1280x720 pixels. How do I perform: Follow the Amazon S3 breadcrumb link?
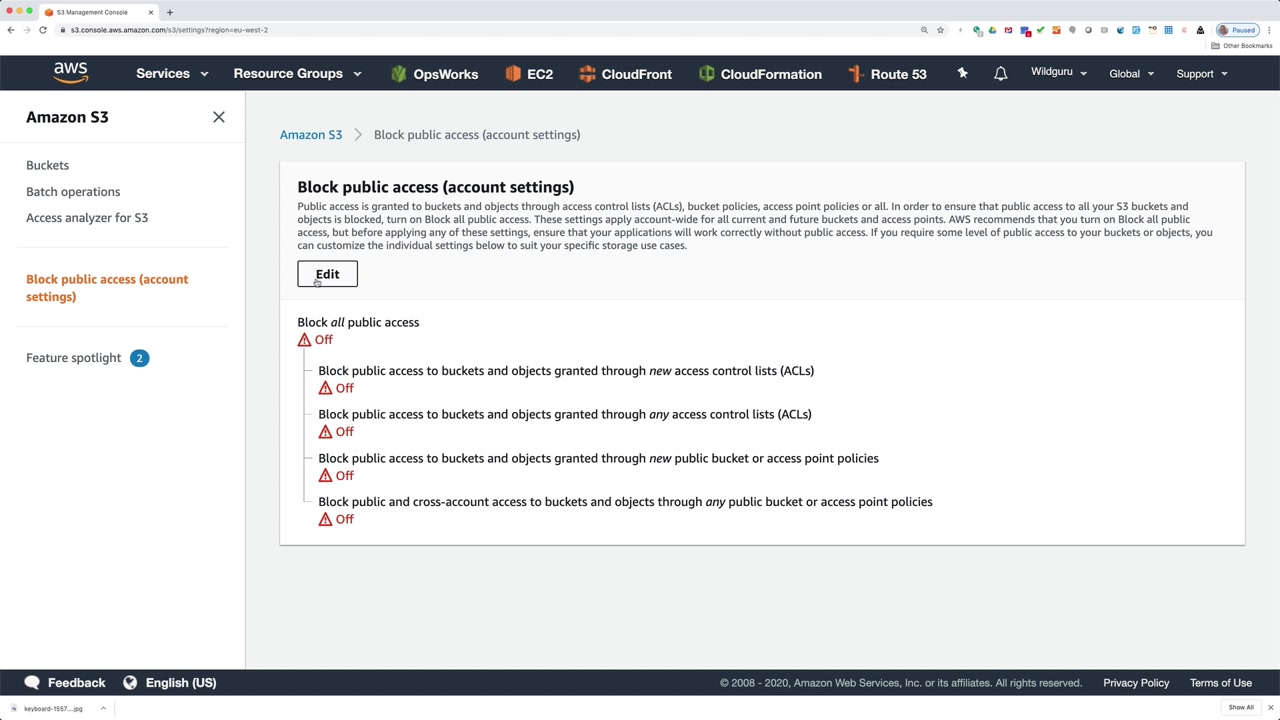pyautogui.click(x=311, y=135)
